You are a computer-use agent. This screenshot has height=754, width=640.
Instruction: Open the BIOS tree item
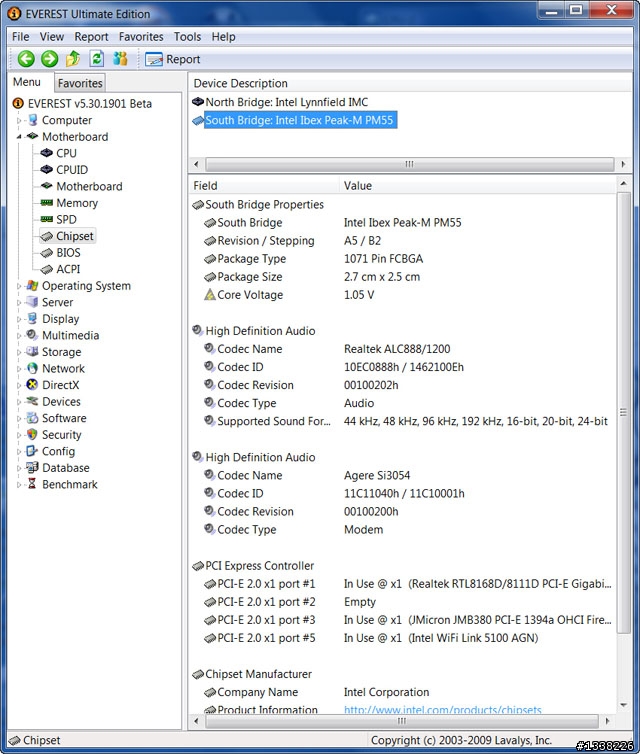(x=68, y=252)
